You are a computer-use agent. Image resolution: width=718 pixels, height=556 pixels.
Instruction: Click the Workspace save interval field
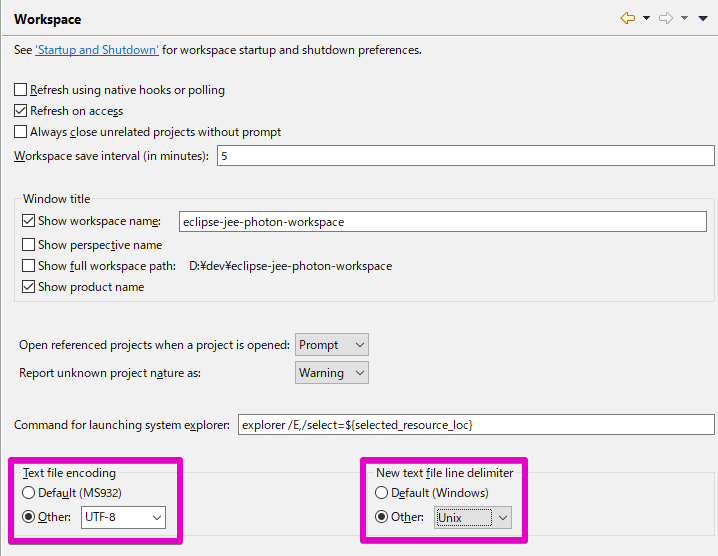coord(465,156)
